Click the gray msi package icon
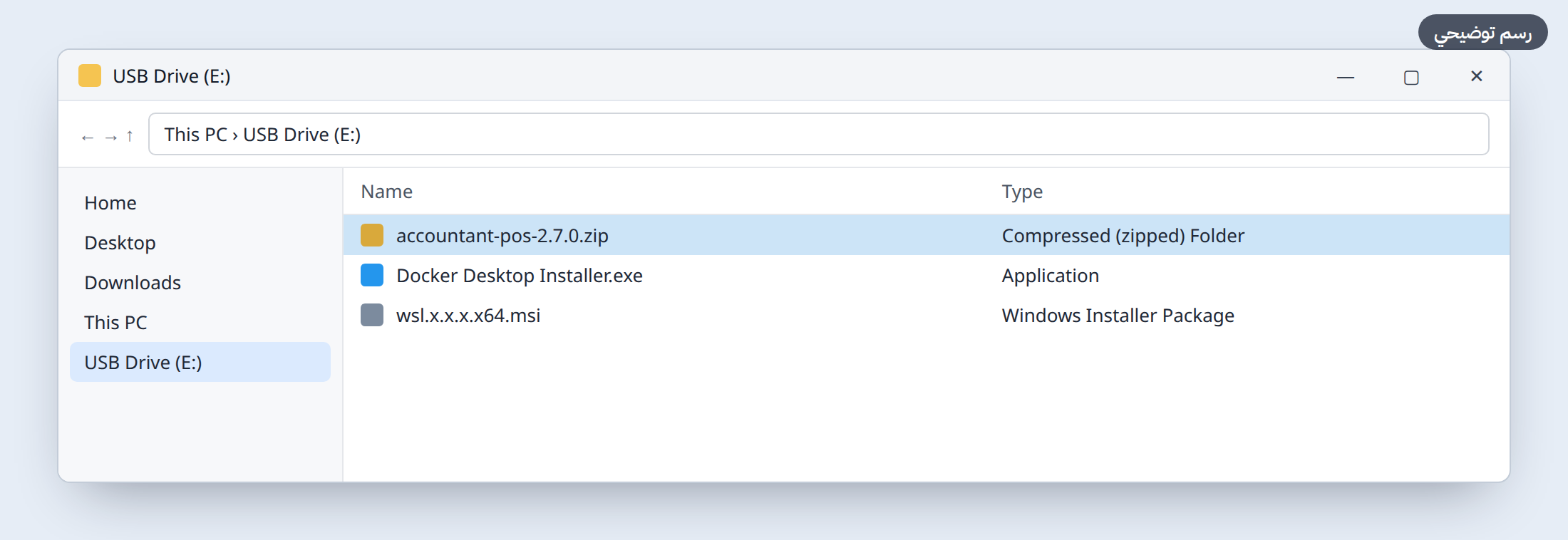This screenshot has height=540, width=1568. point(372,315)
